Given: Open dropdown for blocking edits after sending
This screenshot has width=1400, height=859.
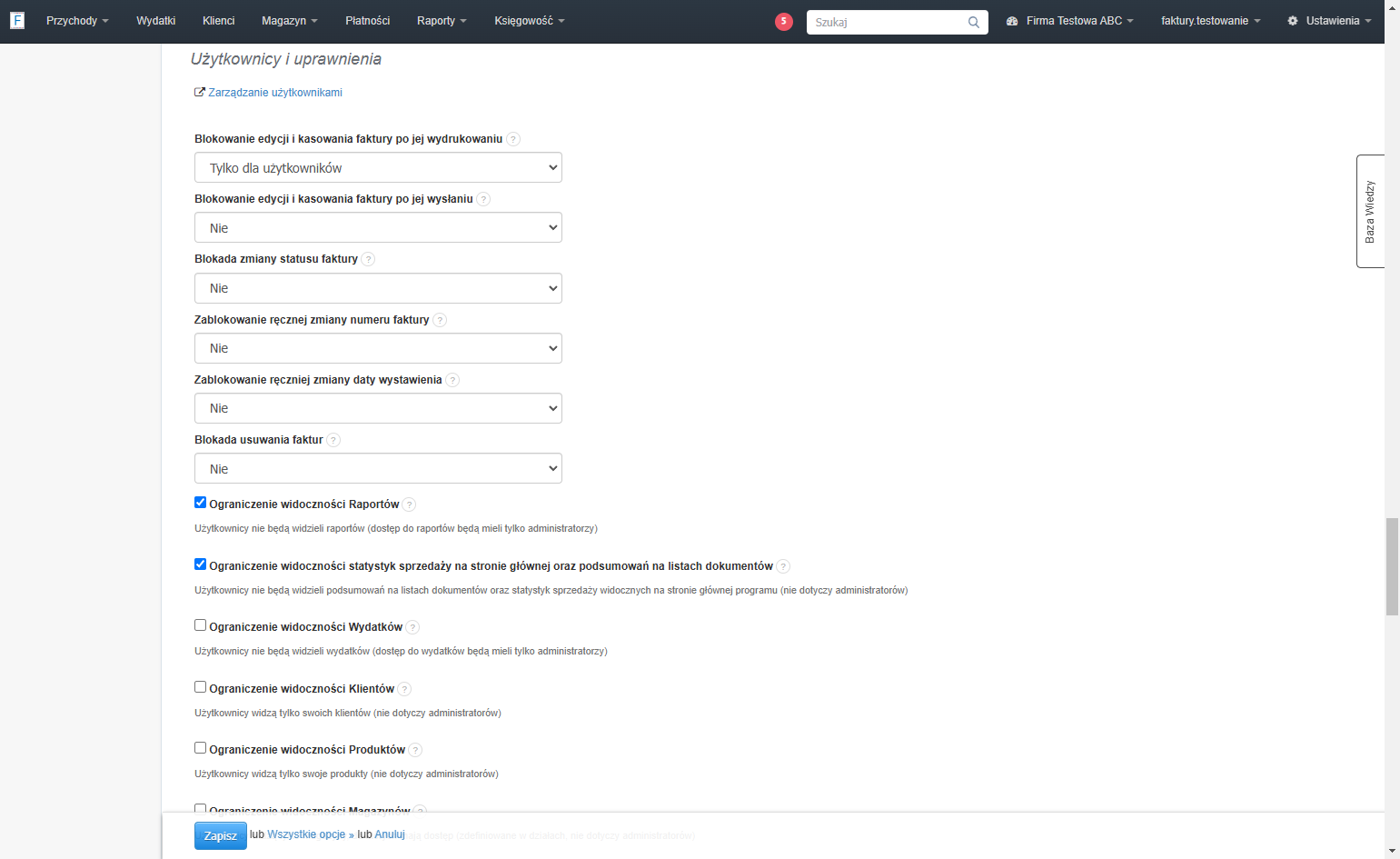Looking at the screenshot, I should [x=378, y=227].
